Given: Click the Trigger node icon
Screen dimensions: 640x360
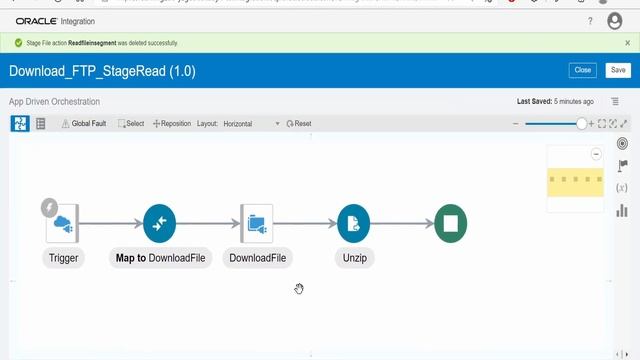Looking at the screenshot, I should (62, 223).
